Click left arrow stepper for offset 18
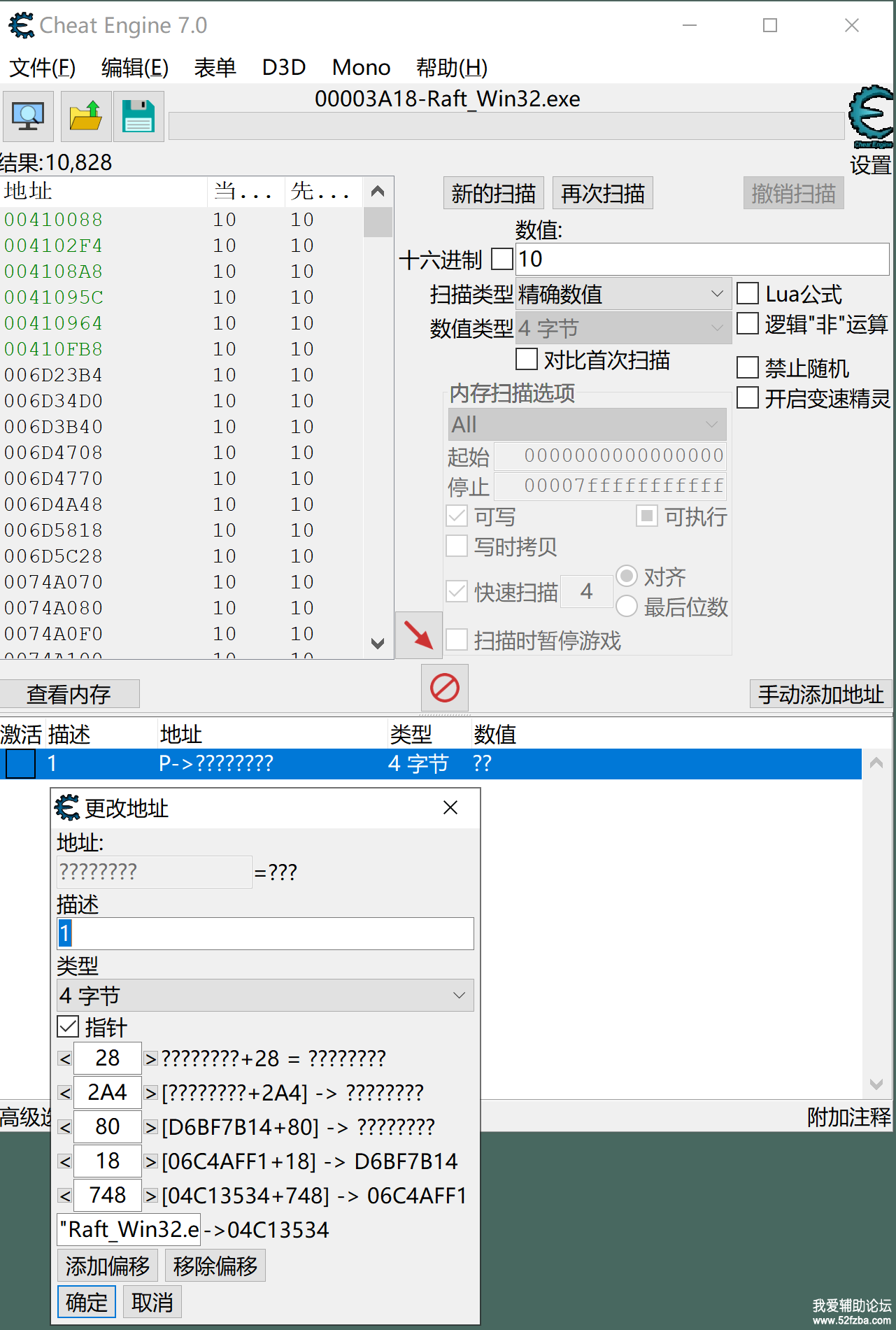896x1330 pixels. pyautogui.click(x=64, y=1161)
